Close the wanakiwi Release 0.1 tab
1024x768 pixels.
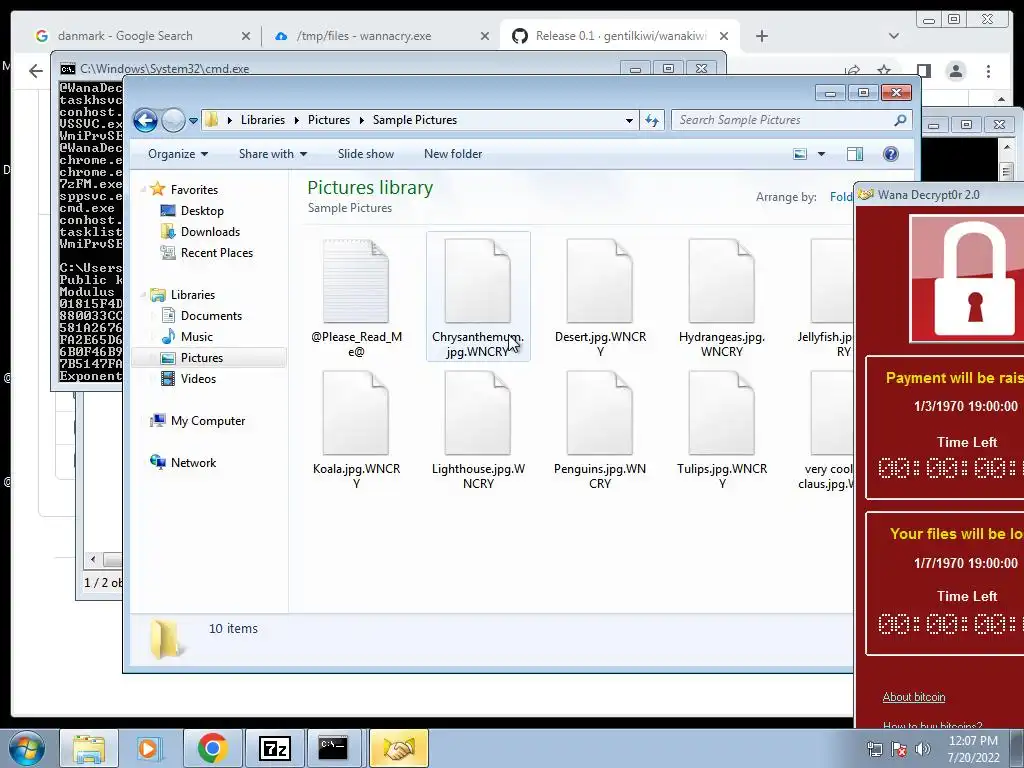[724, 36]
